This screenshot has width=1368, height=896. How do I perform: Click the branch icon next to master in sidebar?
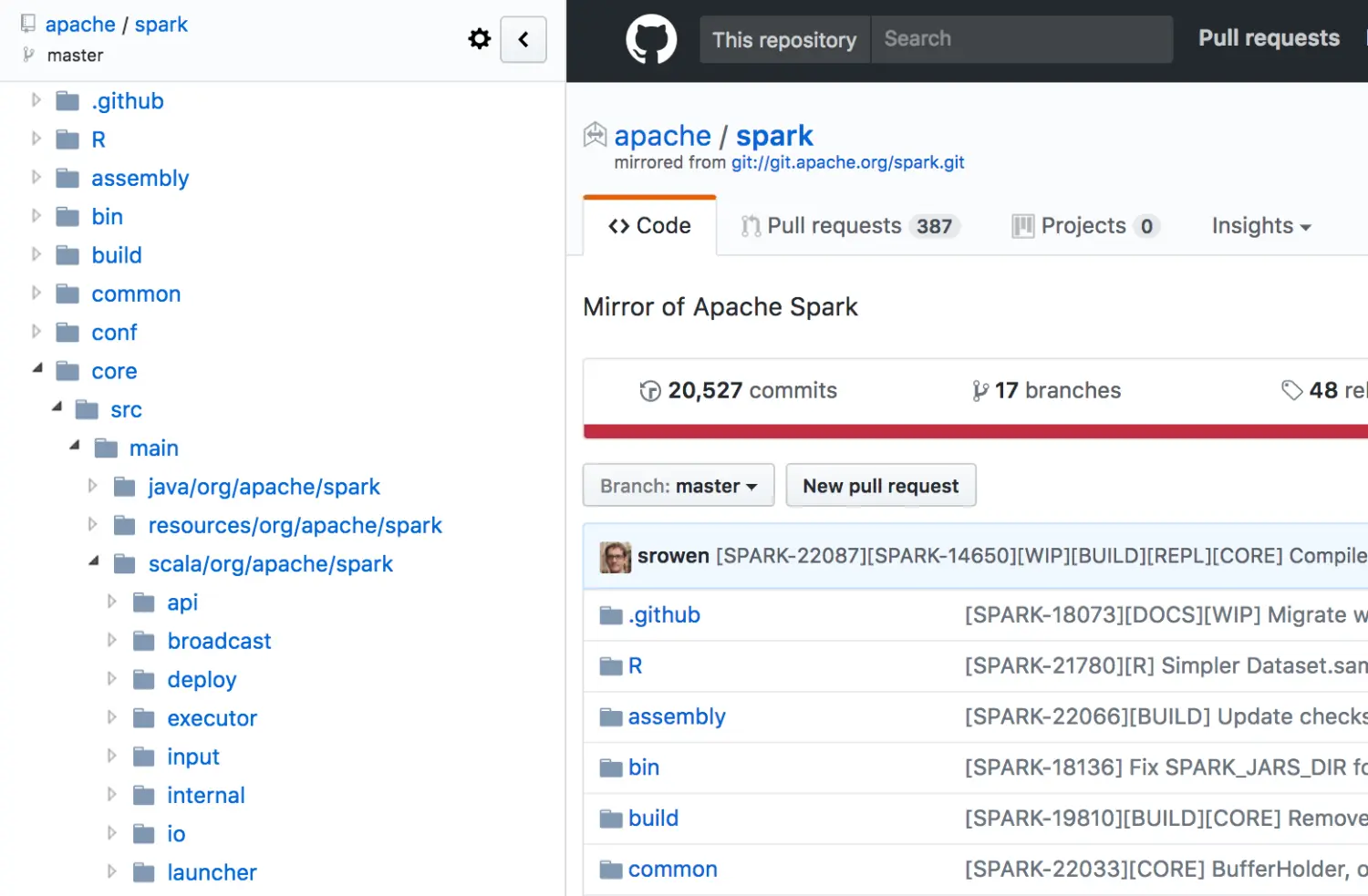pos(29,56)
